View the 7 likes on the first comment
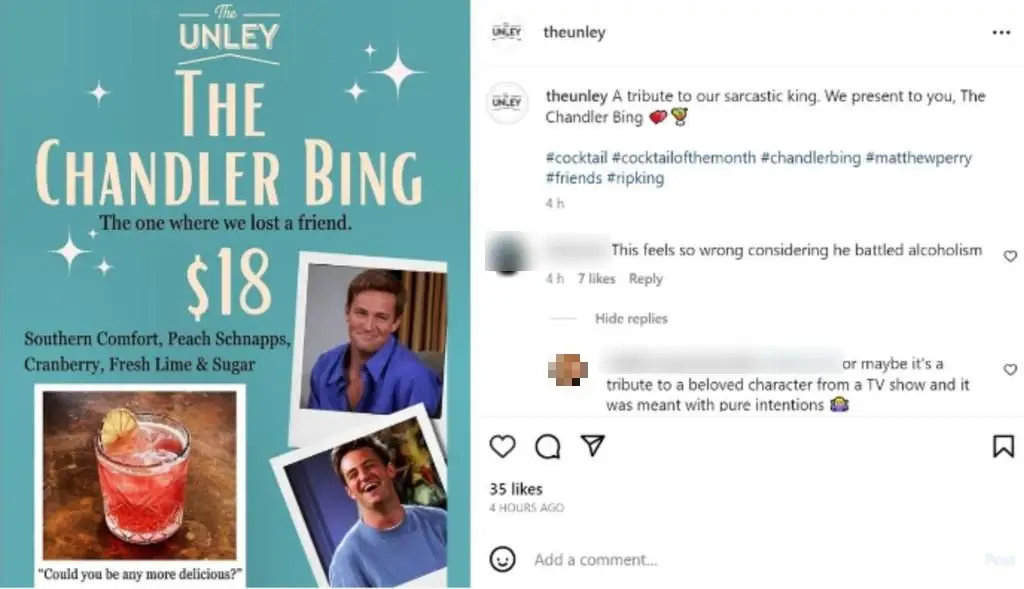This screenshot has width=1024, height=589. point(597,279)
